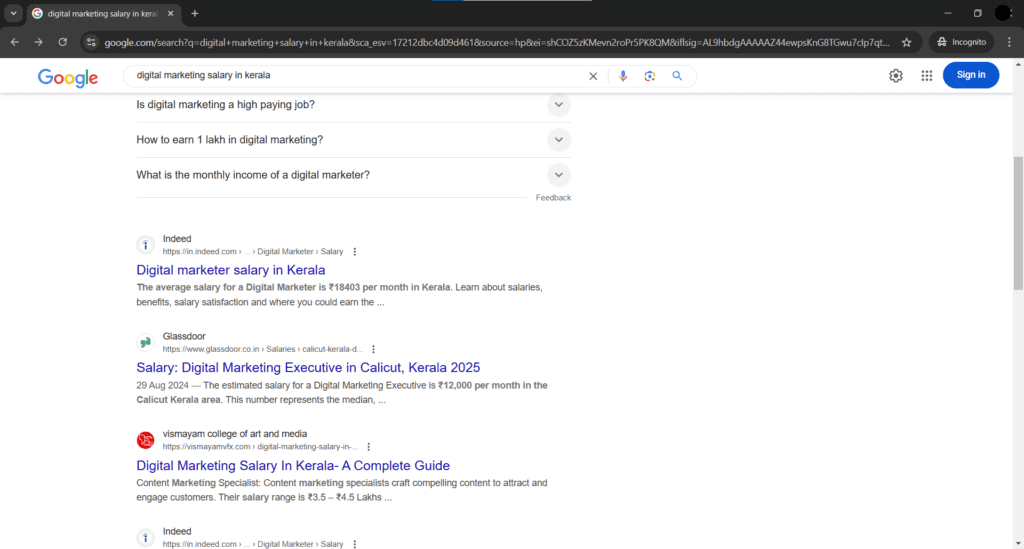Bookmark this page with the star icon

point(906,42)
